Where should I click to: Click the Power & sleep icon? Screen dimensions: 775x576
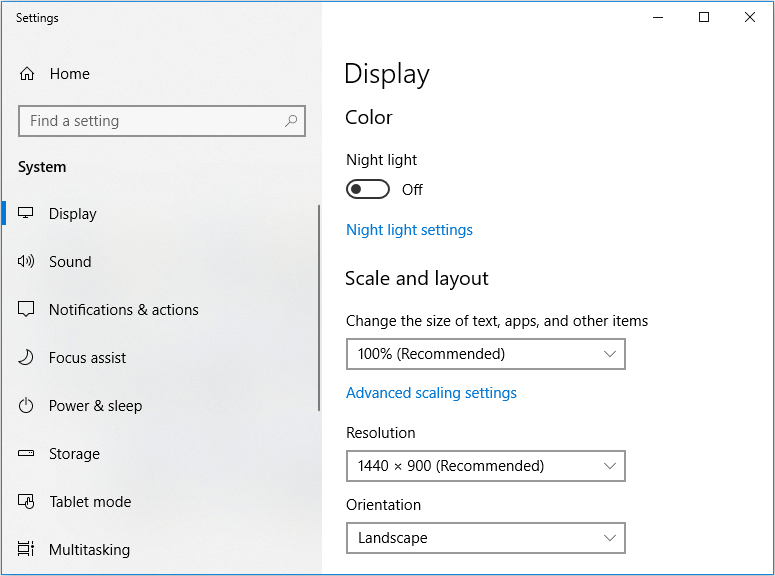point(26,406)
